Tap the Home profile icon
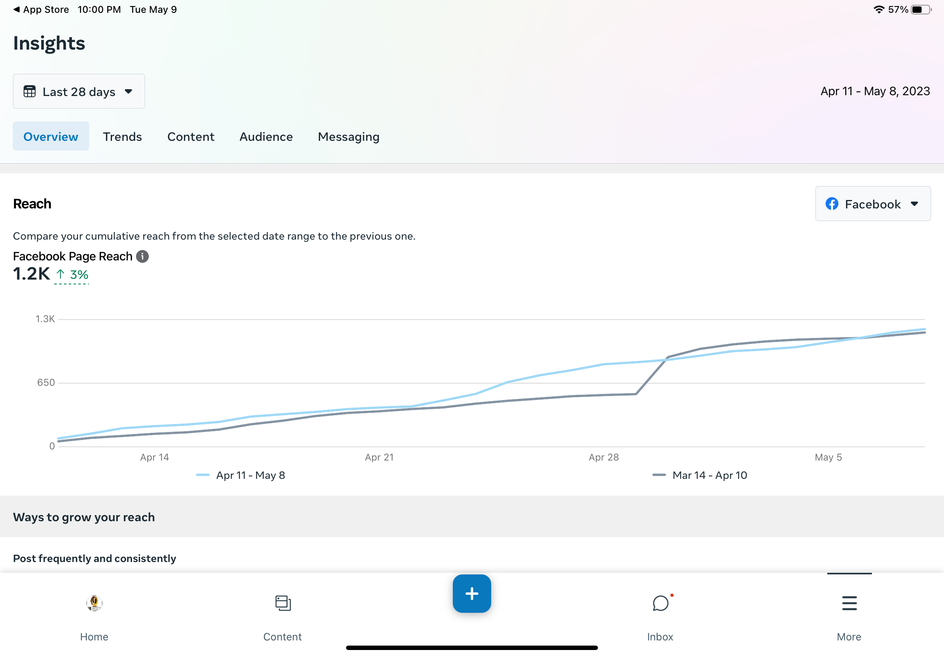This screenshot has height=656, width=944. click(x=94, y=603)
